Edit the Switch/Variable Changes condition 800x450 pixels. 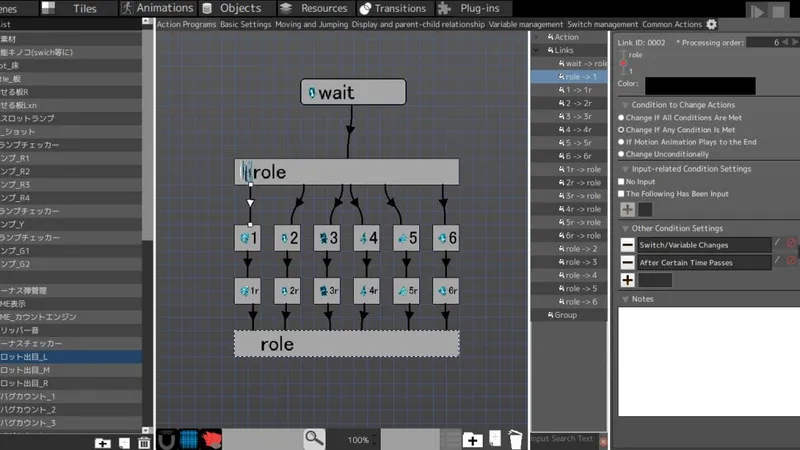coord(777,244)
